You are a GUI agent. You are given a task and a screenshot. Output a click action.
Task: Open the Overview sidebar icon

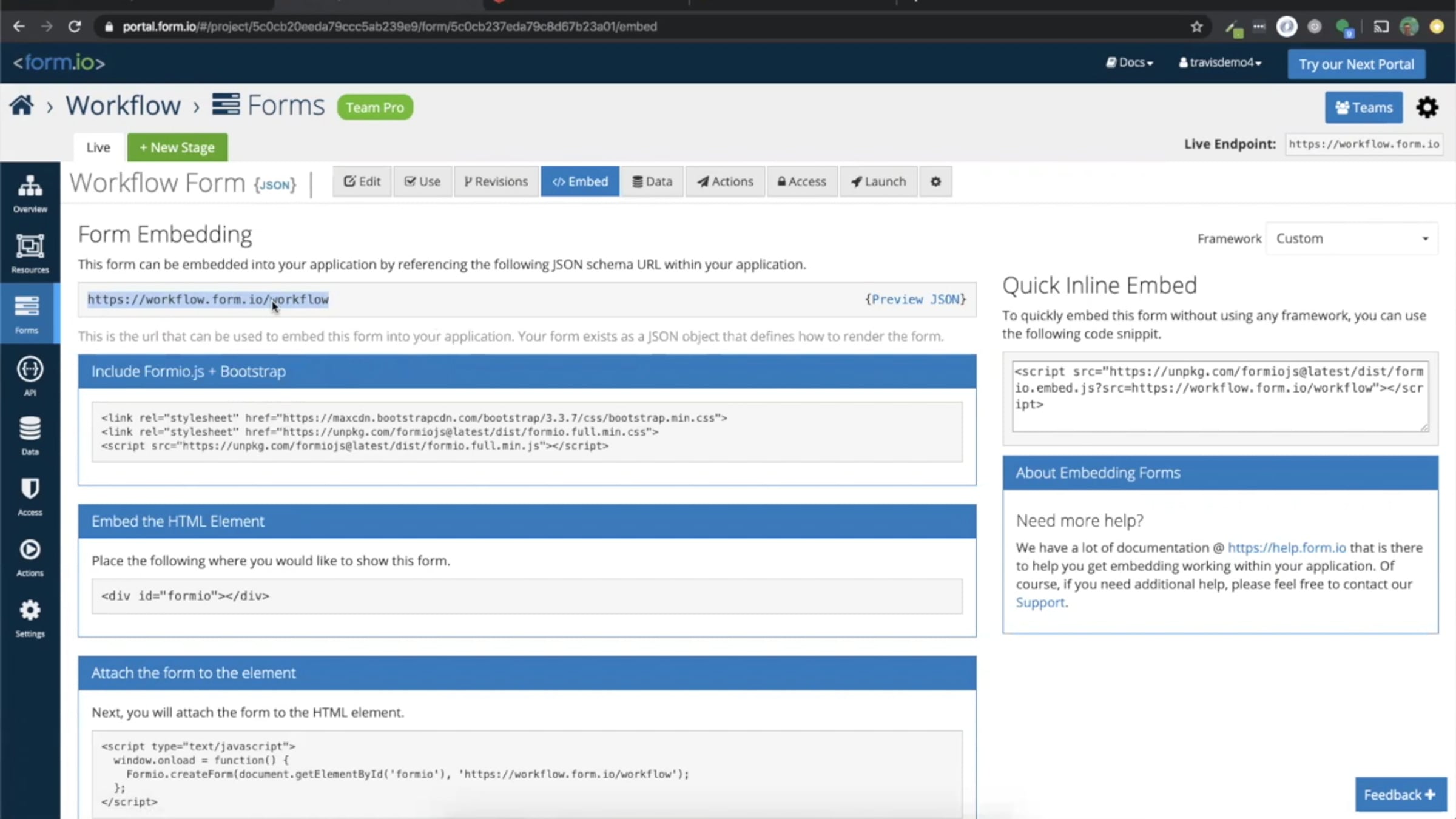[x=30, y=193]
